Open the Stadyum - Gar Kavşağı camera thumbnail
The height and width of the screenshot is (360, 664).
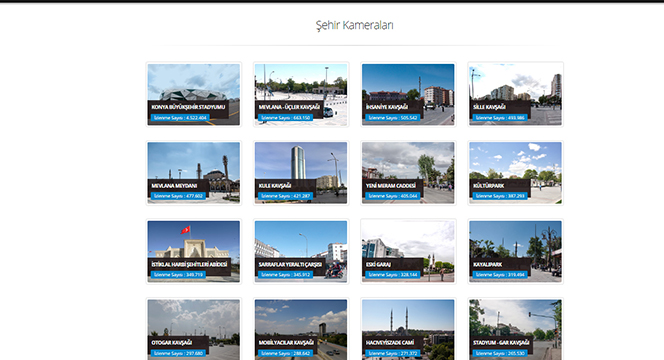[x=515, y=330]
